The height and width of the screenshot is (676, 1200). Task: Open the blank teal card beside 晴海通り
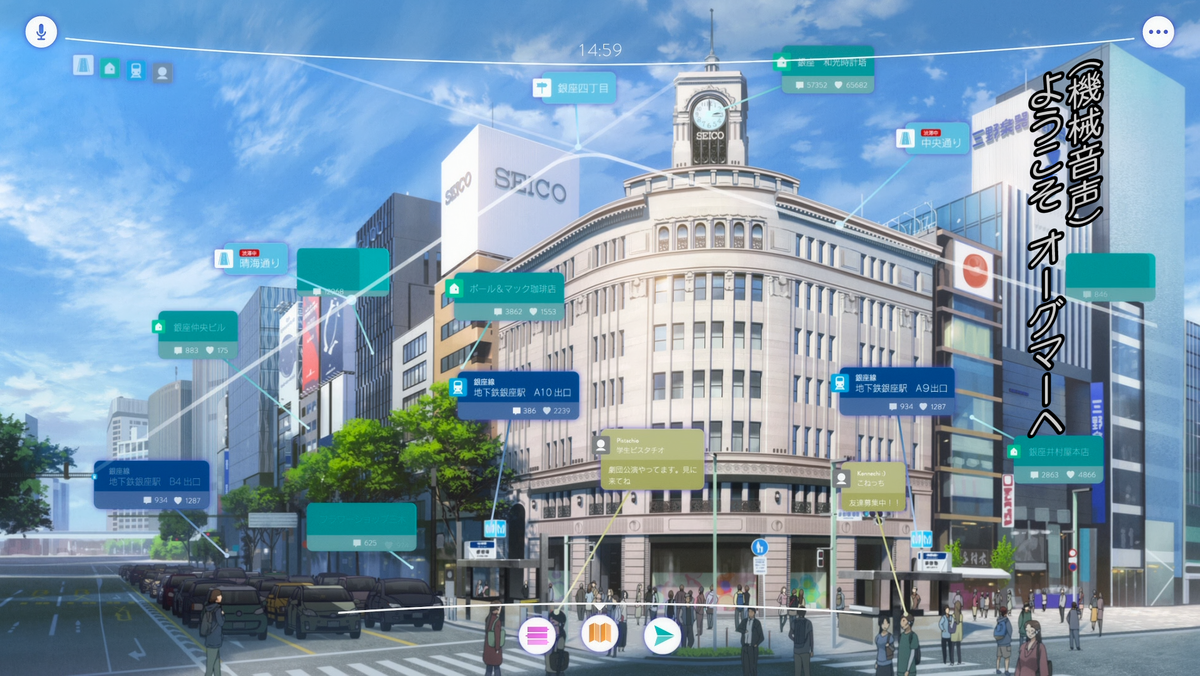pyautogui.click(x=343, y=272)
